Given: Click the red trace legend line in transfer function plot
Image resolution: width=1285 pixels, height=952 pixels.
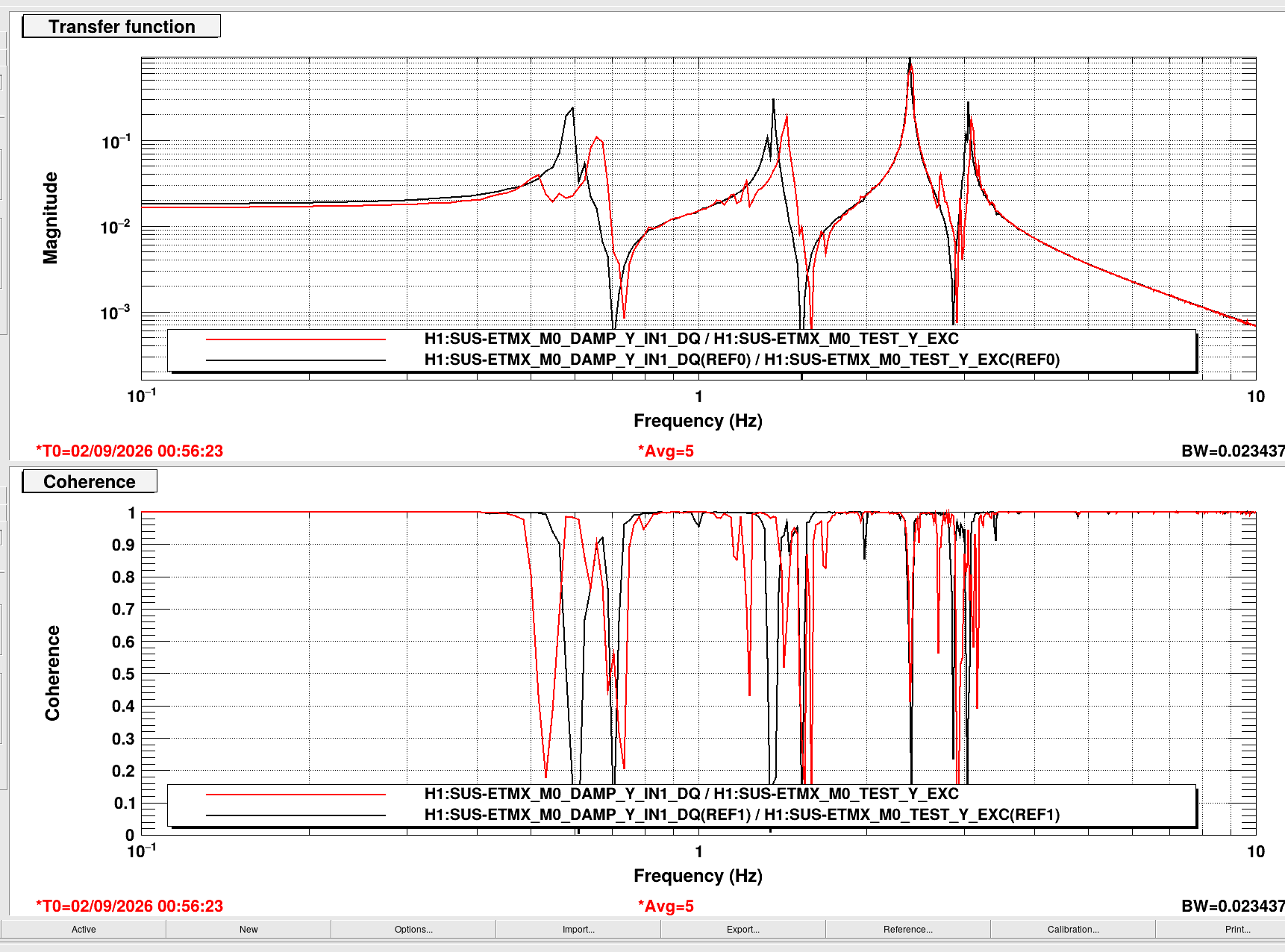Looking at the screenshot, I should click(x=296, y=339).
